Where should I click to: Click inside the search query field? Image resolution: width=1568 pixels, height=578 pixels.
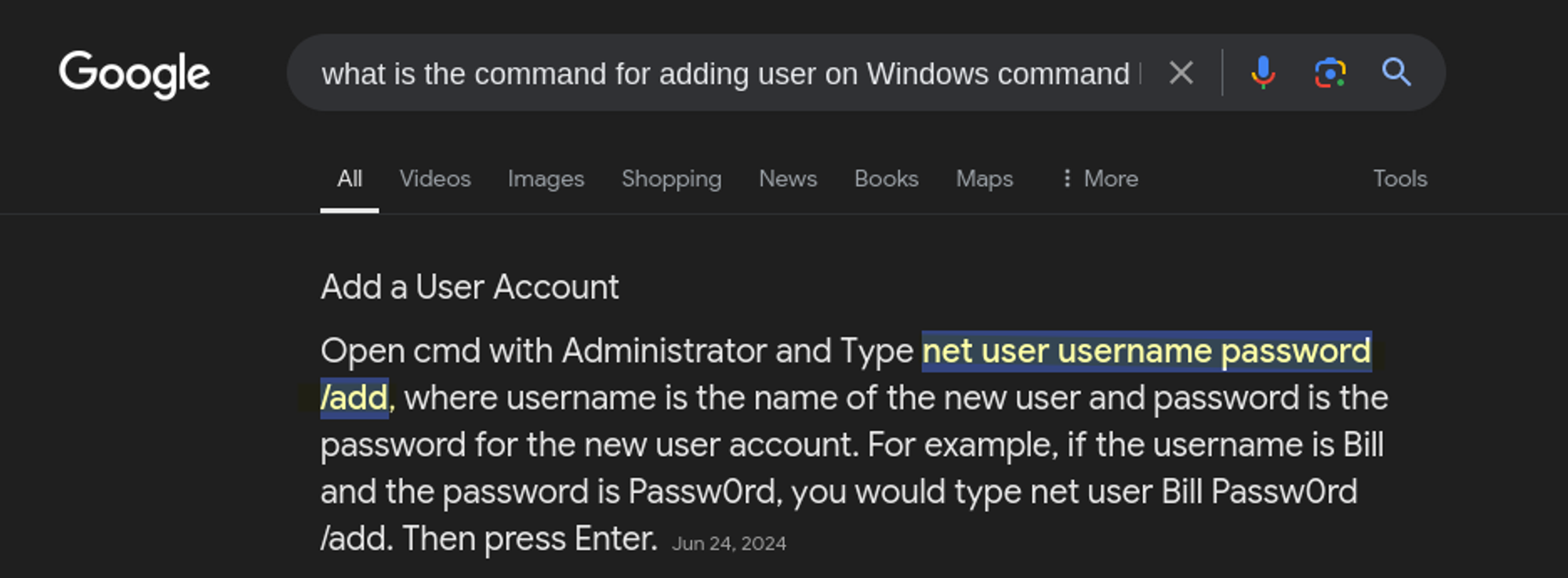click(725, 74)
